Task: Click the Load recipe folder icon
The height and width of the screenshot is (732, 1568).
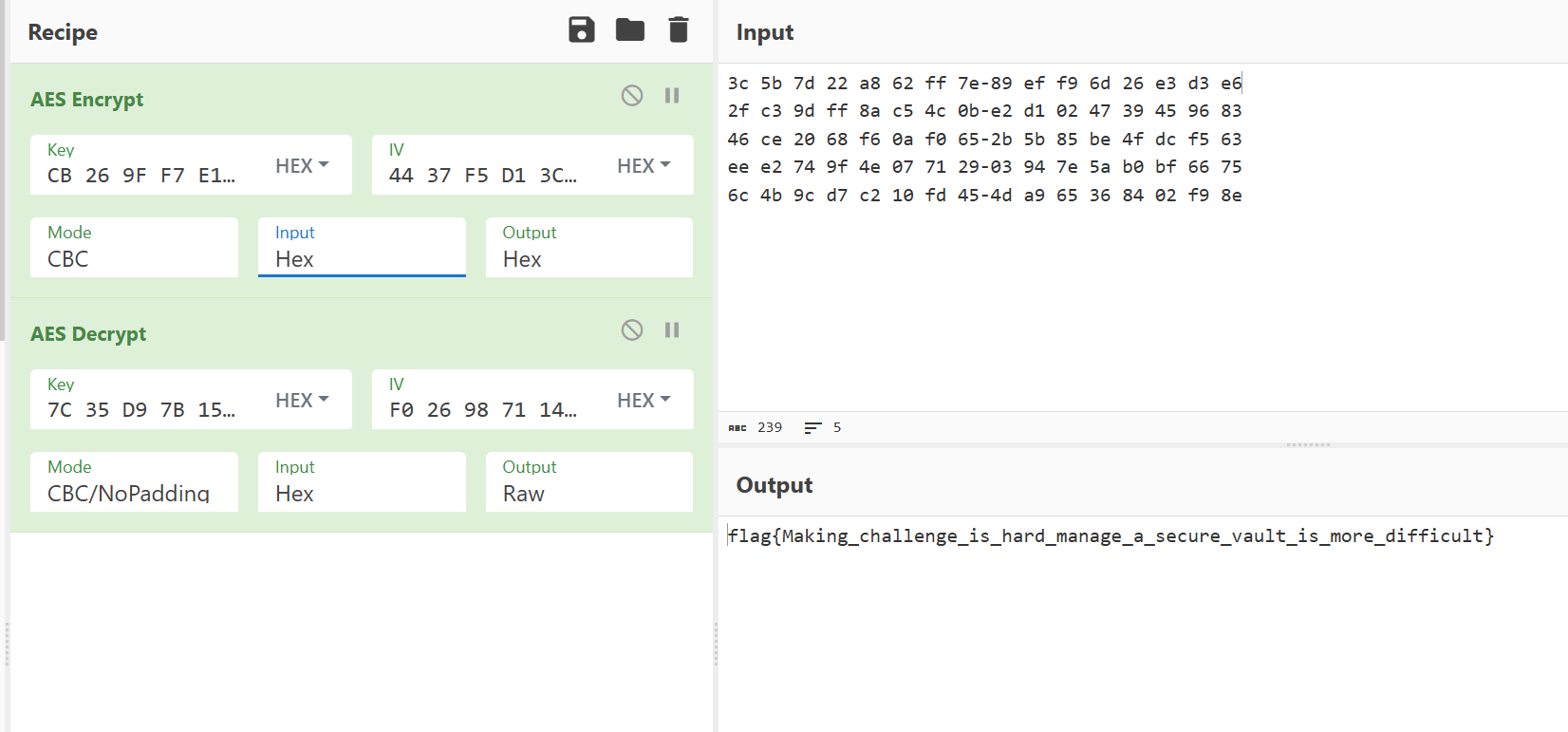Action: (629, 30)
